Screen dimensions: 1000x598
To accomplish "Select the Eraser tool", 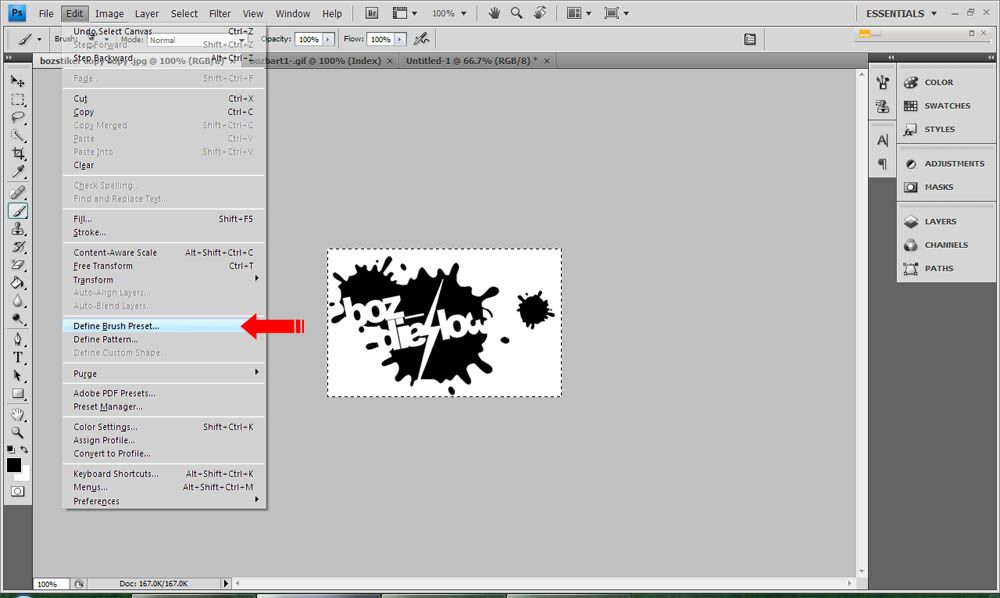I will coord(17,265).
